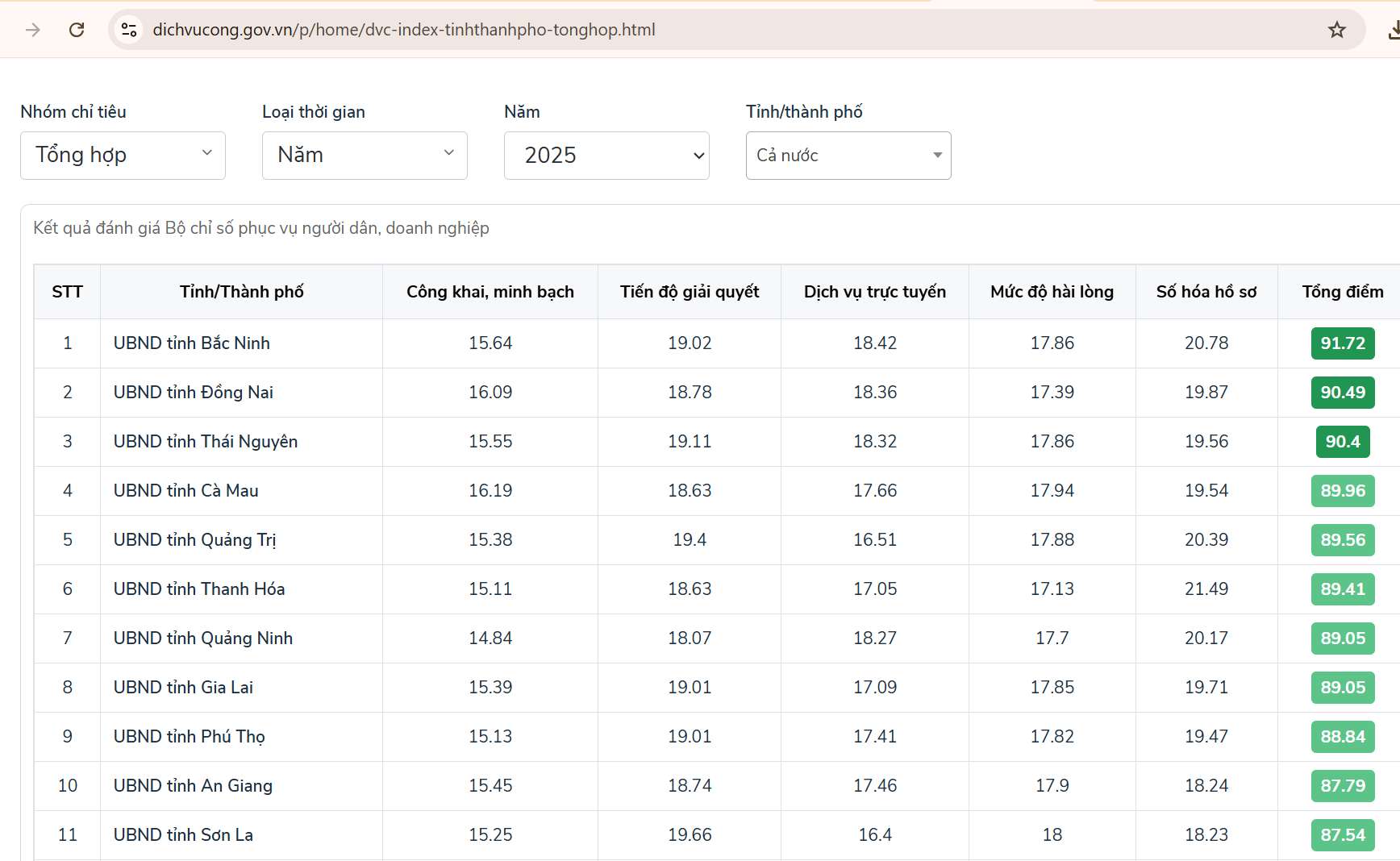This screenshot has height=861, width=1400.
Task: Open UBND tỉnh Đồng Nai entry
Action: pos(194,393)
